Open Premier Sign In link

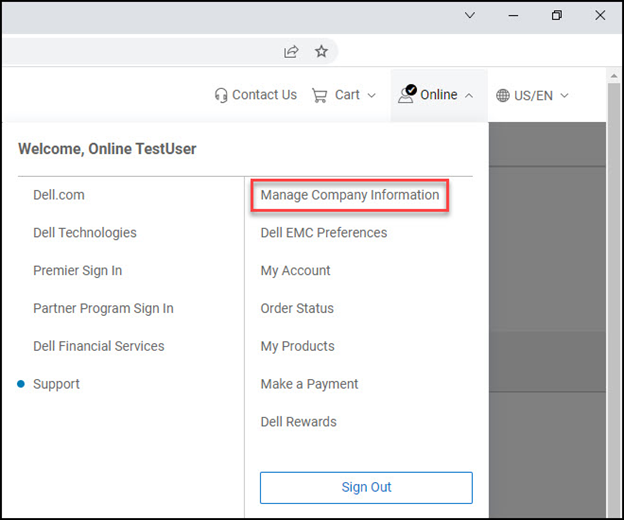77,271
